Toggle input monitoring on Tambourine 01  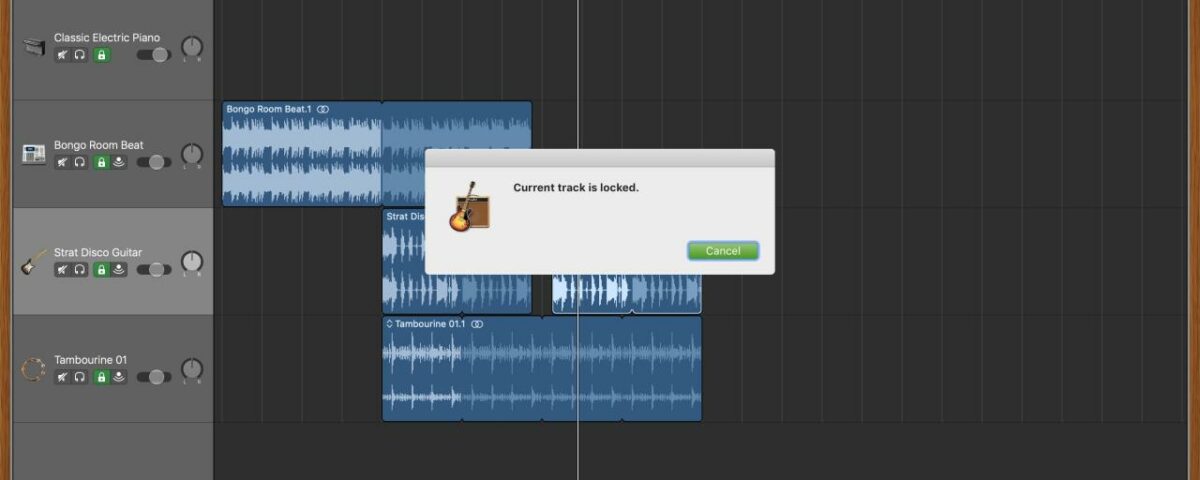pos(119,377)
